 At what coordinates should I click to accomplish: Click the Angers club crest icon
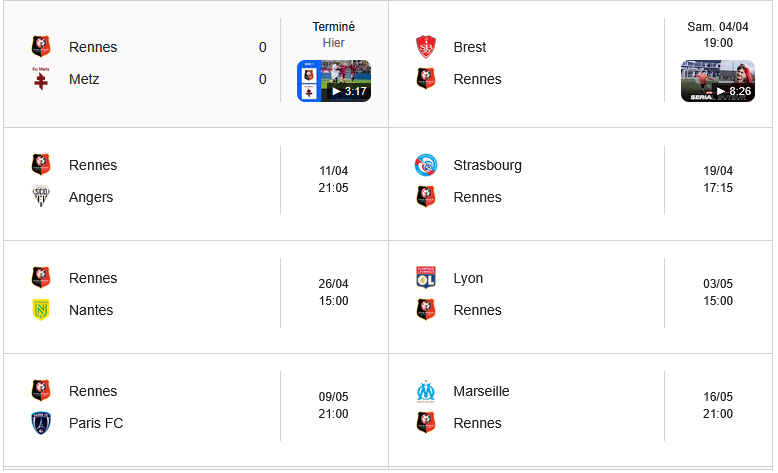point(41,197)
